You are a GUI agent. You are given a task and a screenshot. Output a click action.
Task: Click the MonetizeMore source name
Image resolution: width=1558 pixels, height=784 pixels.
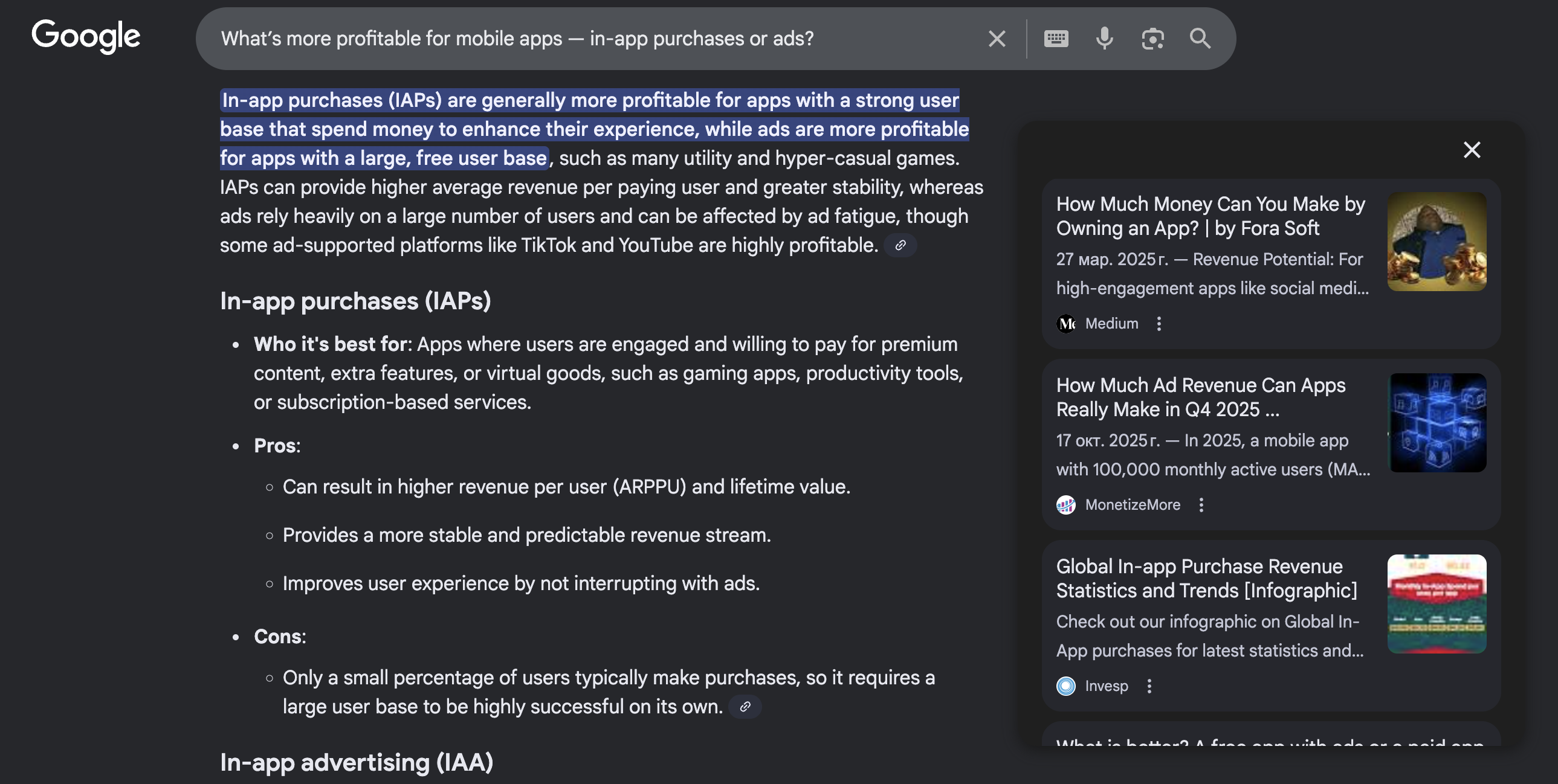pyautogui.click(x=1132, y=506)
